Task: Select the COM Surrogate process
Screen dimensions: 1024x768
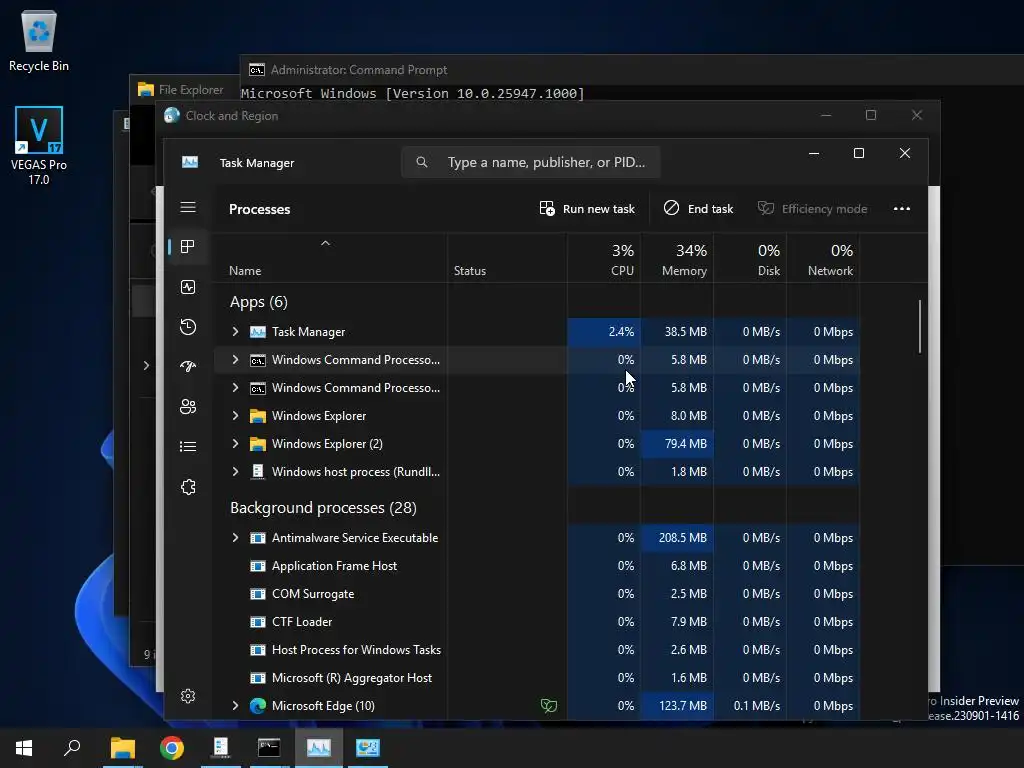Action: [x=313, y=594]
